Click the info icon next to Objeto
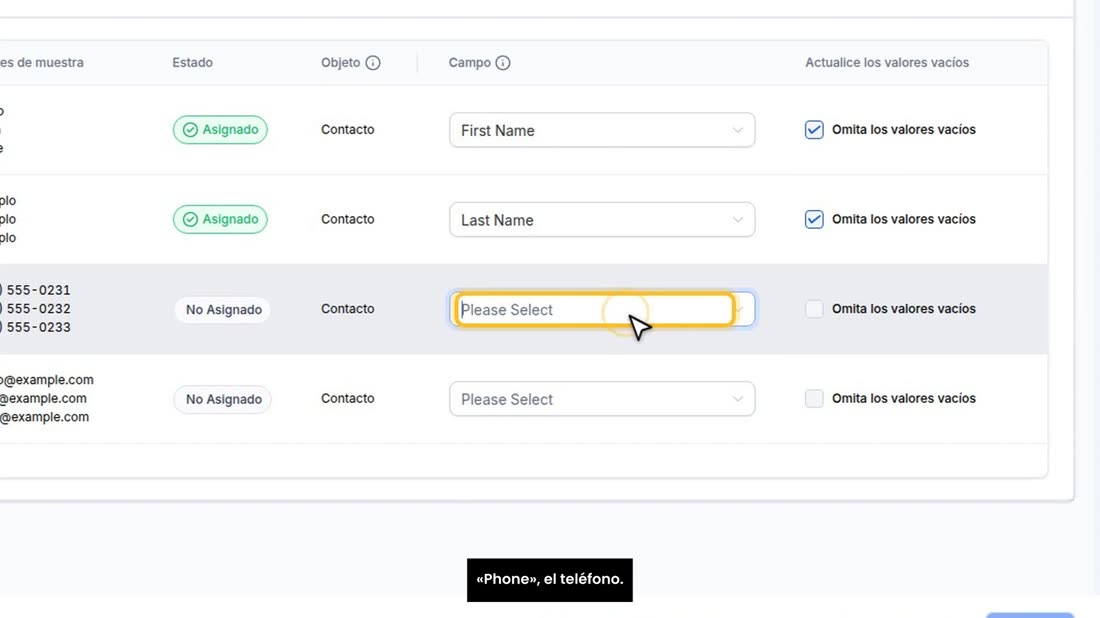 [373, 63]
